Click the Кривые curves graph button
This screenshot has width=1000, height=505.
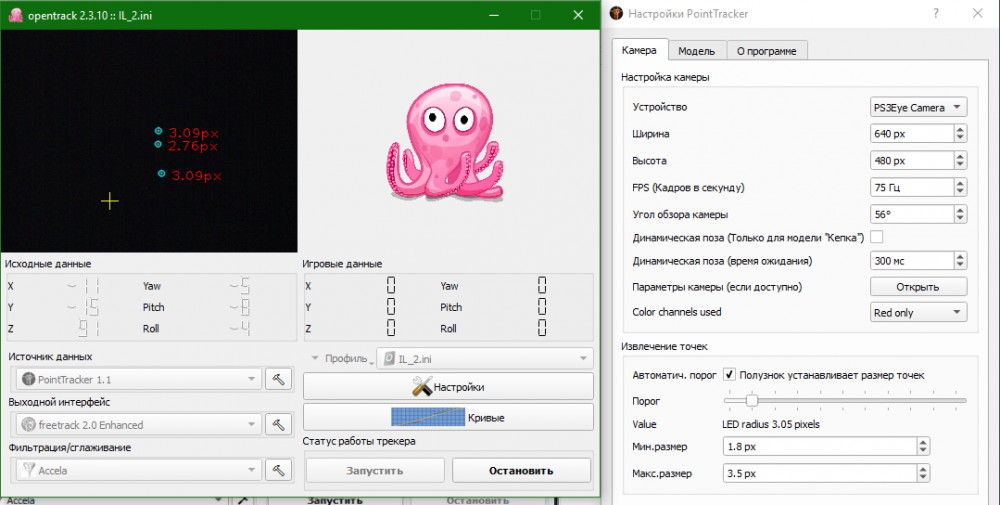coord(447,417)
